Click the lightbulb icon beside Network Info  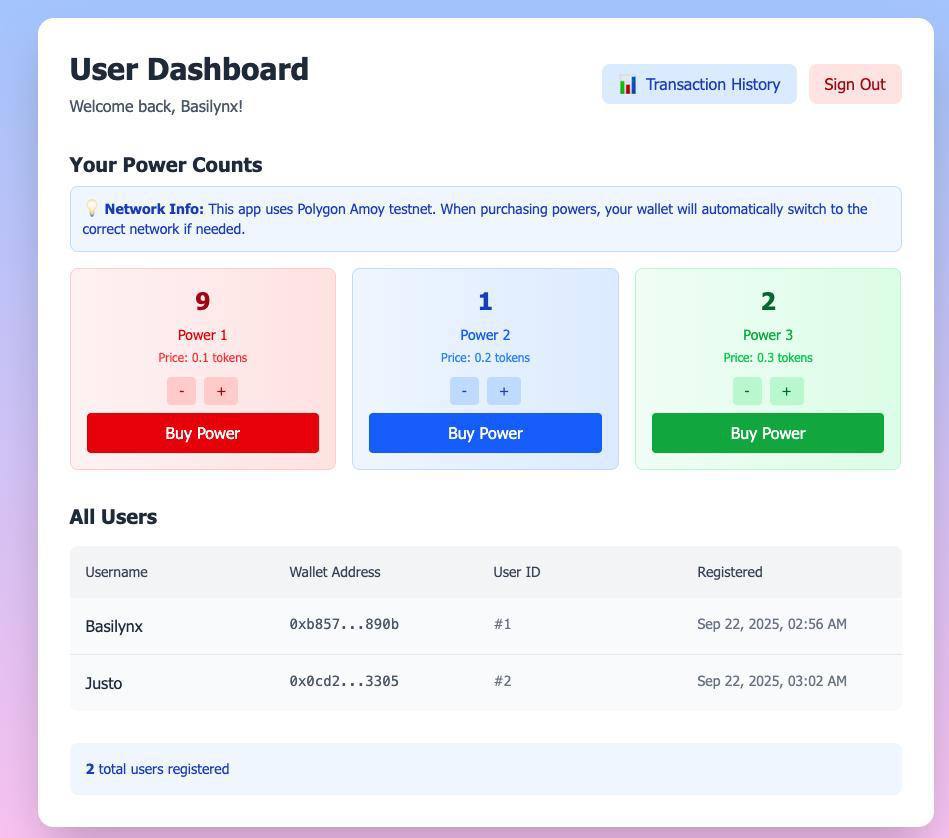click(x=91, y=209)
